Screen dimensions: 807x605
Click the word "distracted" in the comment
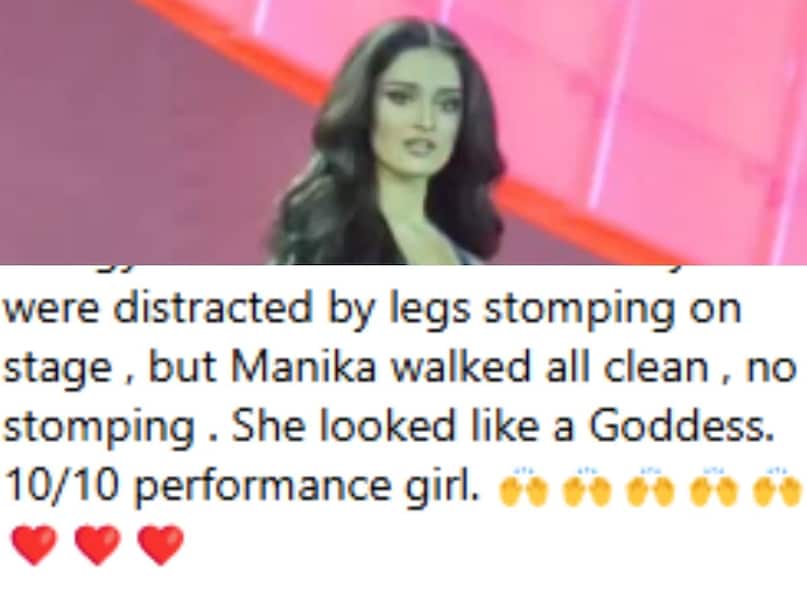click(213, 309)
